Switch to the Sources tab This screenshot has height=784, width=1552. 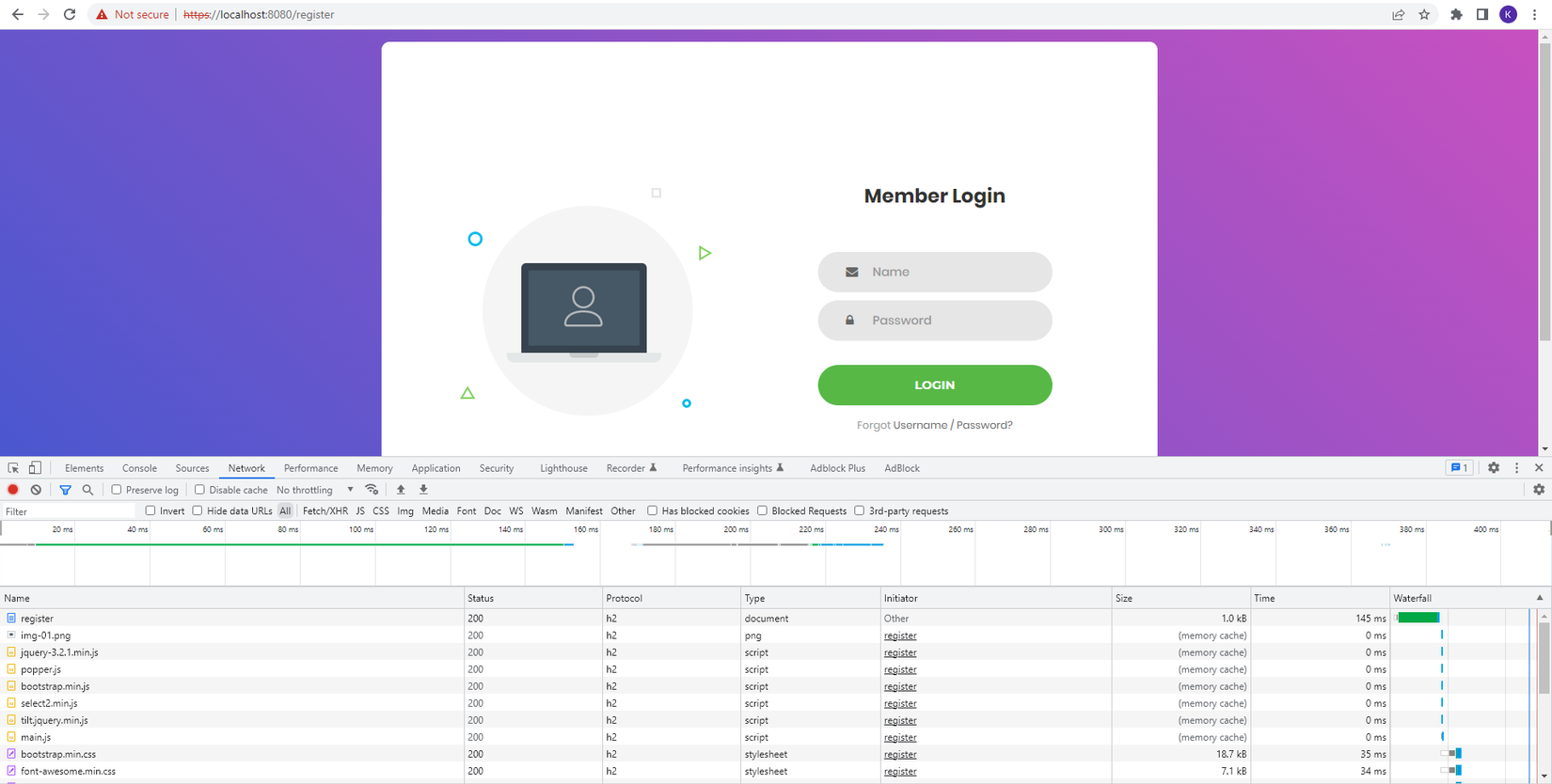(x=192, y=468)
